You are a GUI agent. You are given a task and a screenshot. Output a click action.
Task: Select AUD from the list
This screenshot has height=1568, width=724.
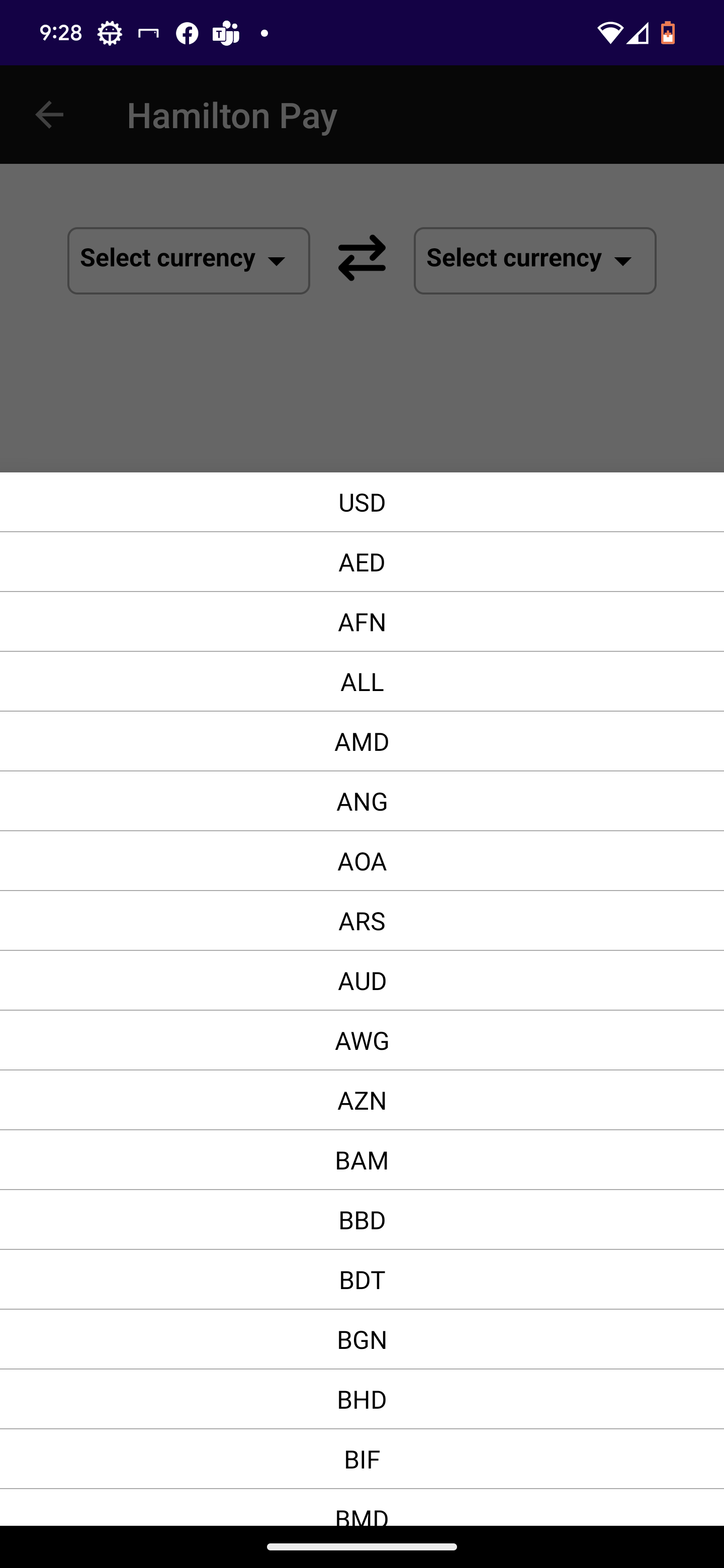click(x=361, y=981)
